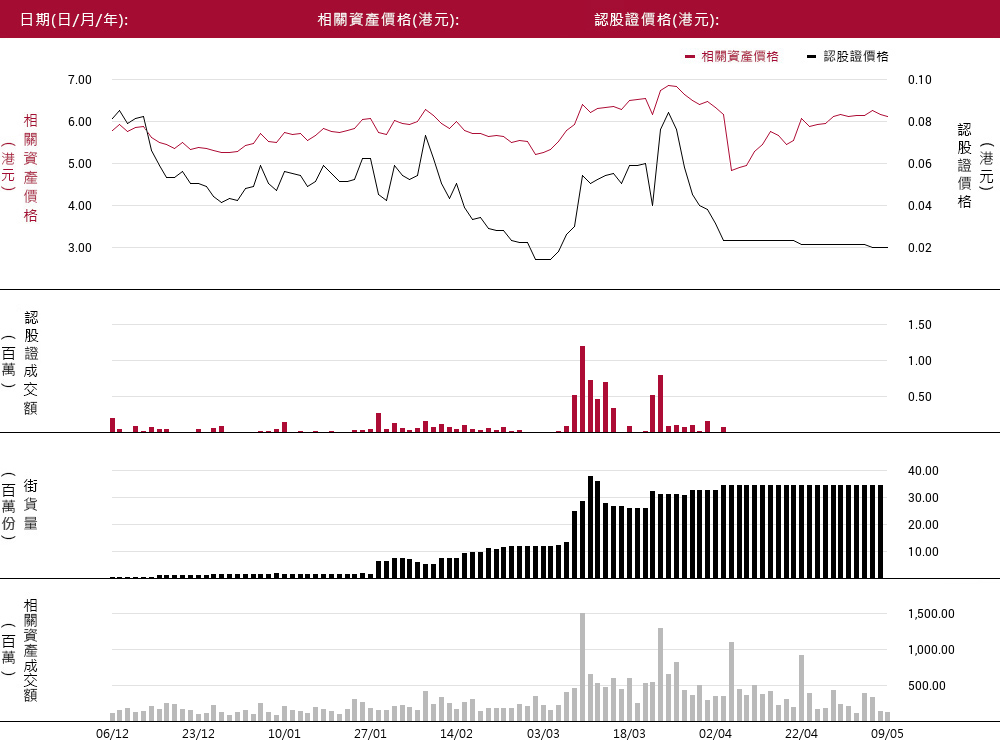The image size is (1000, 751).
Task: Click the 相關資產成交額 vertical axis title
Action: coord(31,650)
